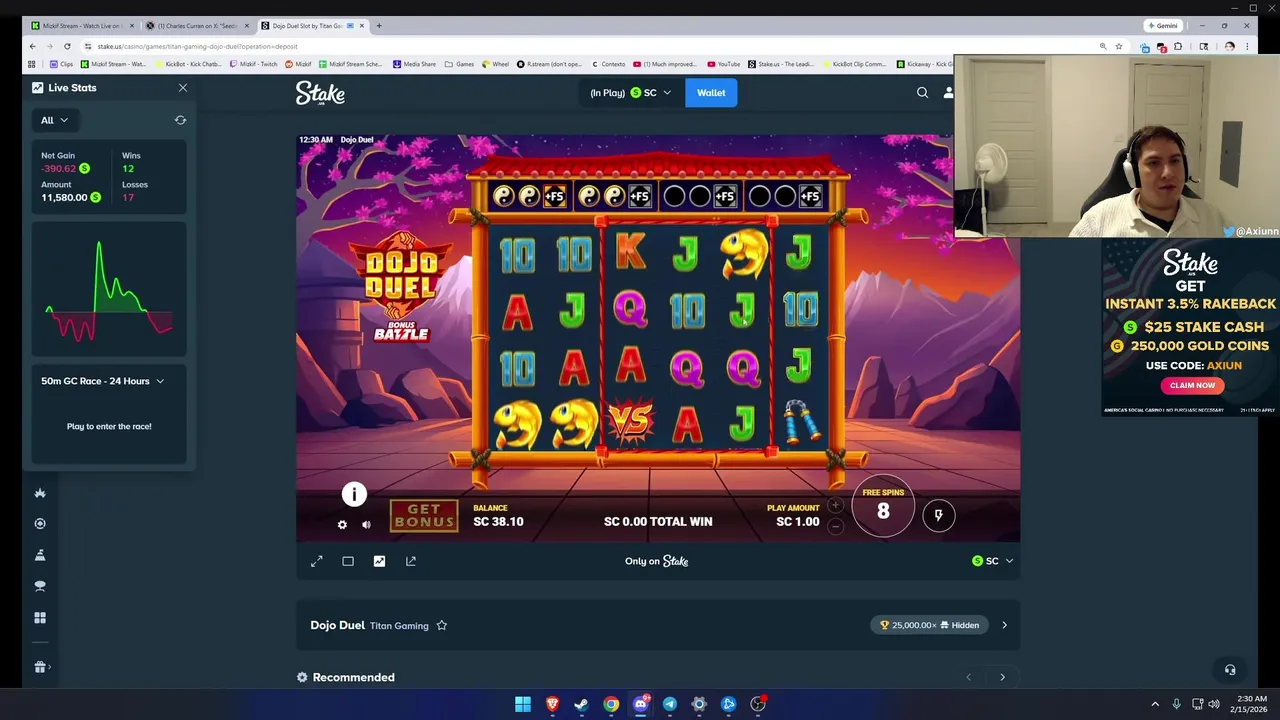1280x720 pixels.
Task: Click the Get Bonus button
Action: click(x=424, y=516)
